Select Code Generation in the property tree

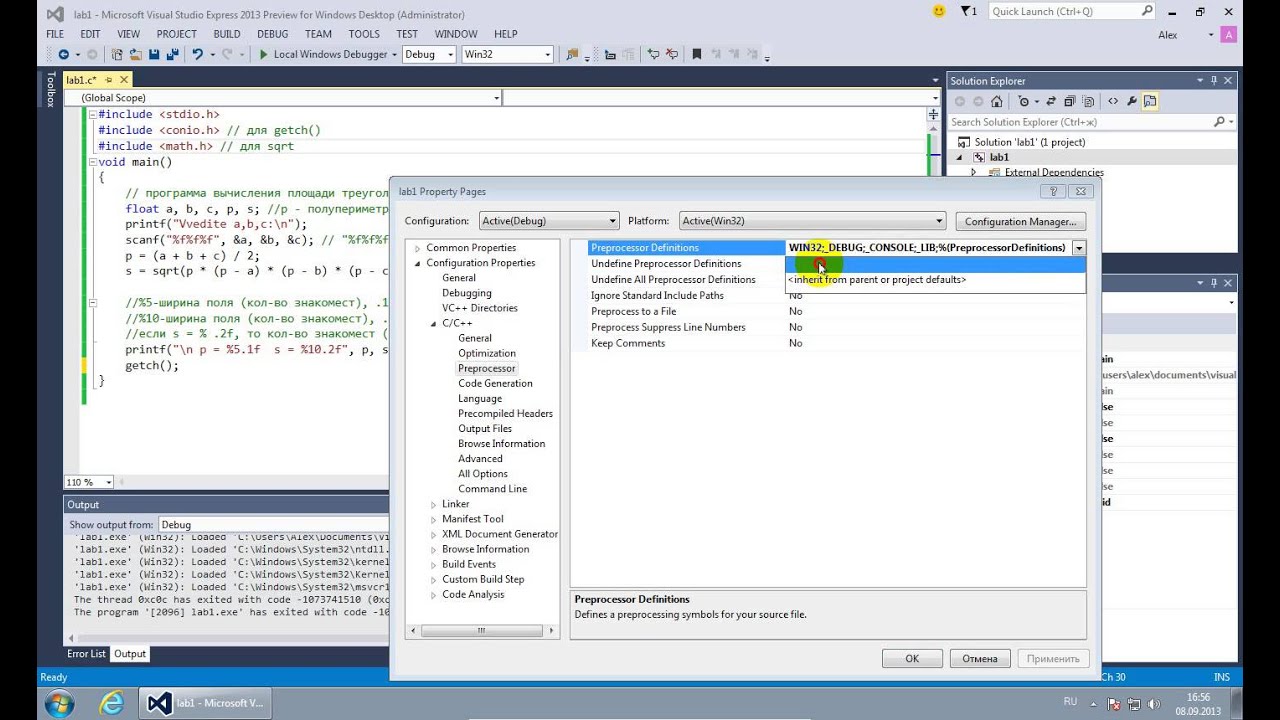pyautogui.click(x=495, y=383)
